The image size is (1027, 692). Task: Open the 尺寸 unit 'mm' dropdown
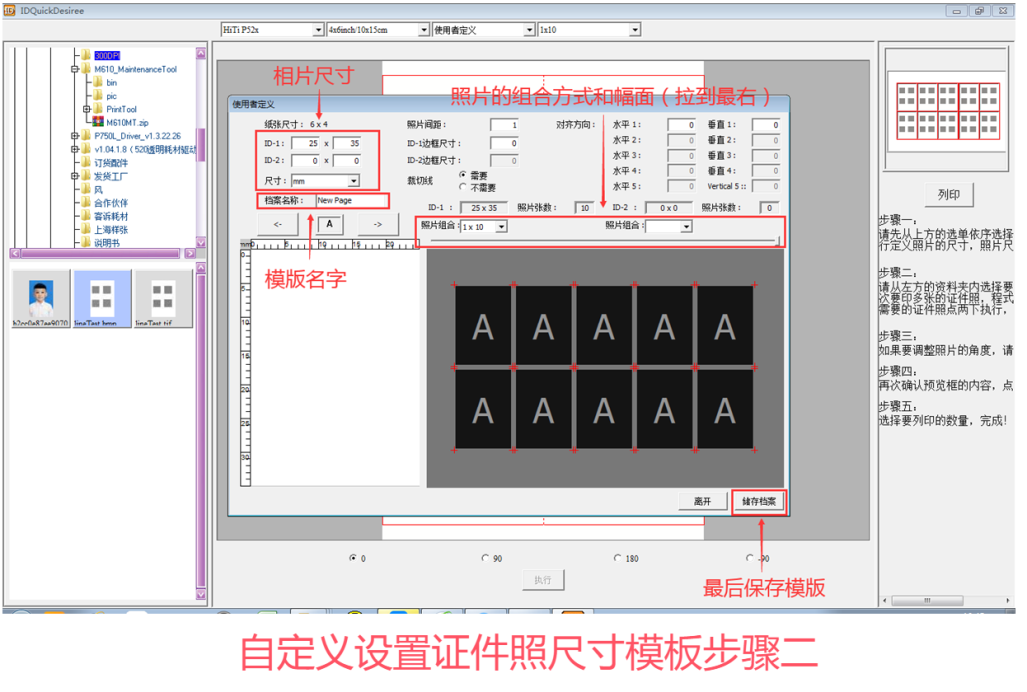point(353,181)
